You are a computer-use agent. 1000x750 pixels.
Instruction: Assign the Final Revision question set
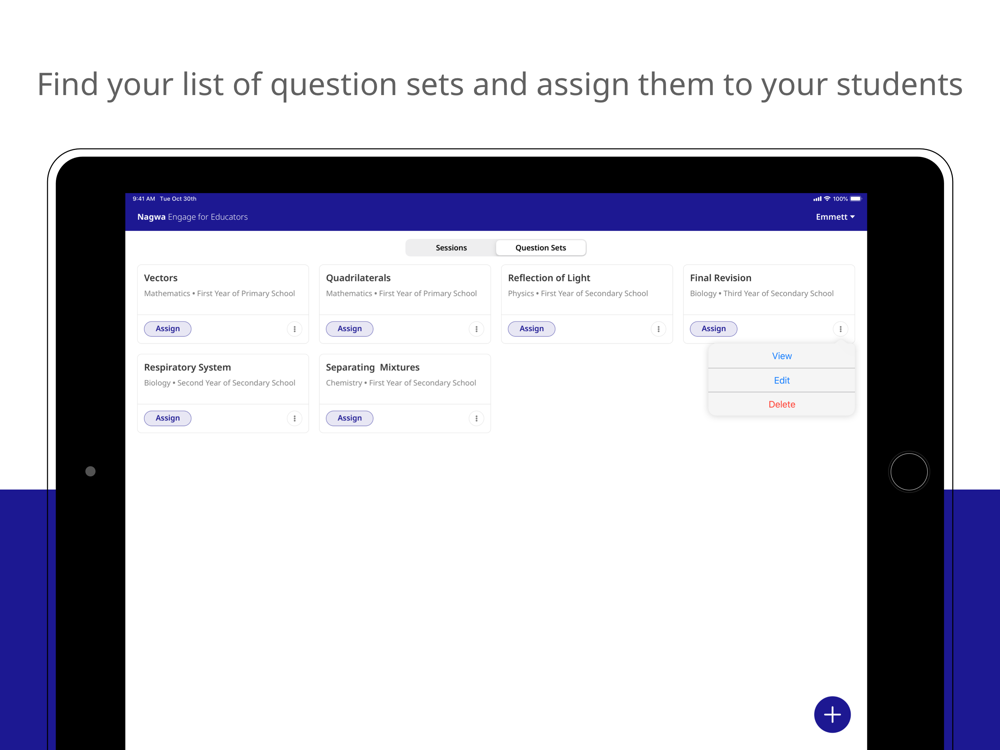pyautogui.click(x=714, y=329)
